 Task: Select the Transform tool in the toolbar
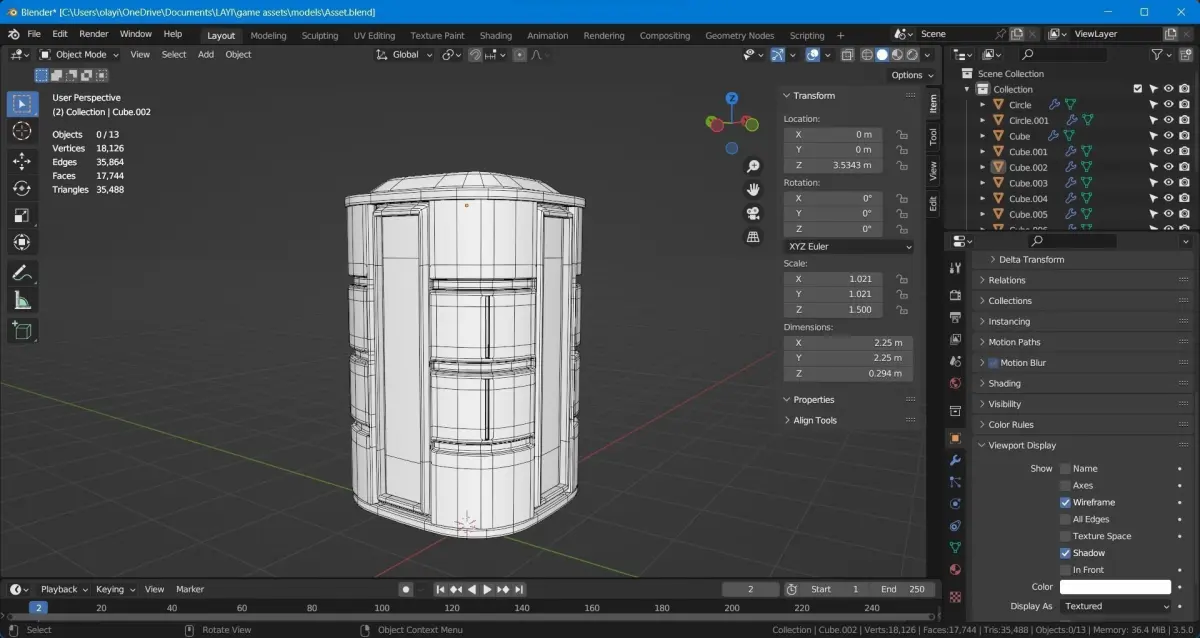(22, 242)
